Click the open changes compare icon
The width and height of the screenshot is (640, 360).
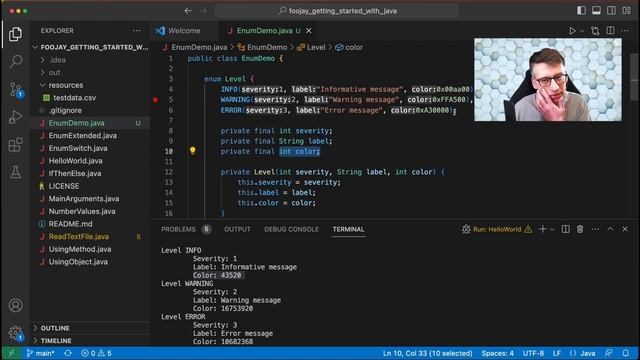595,31
